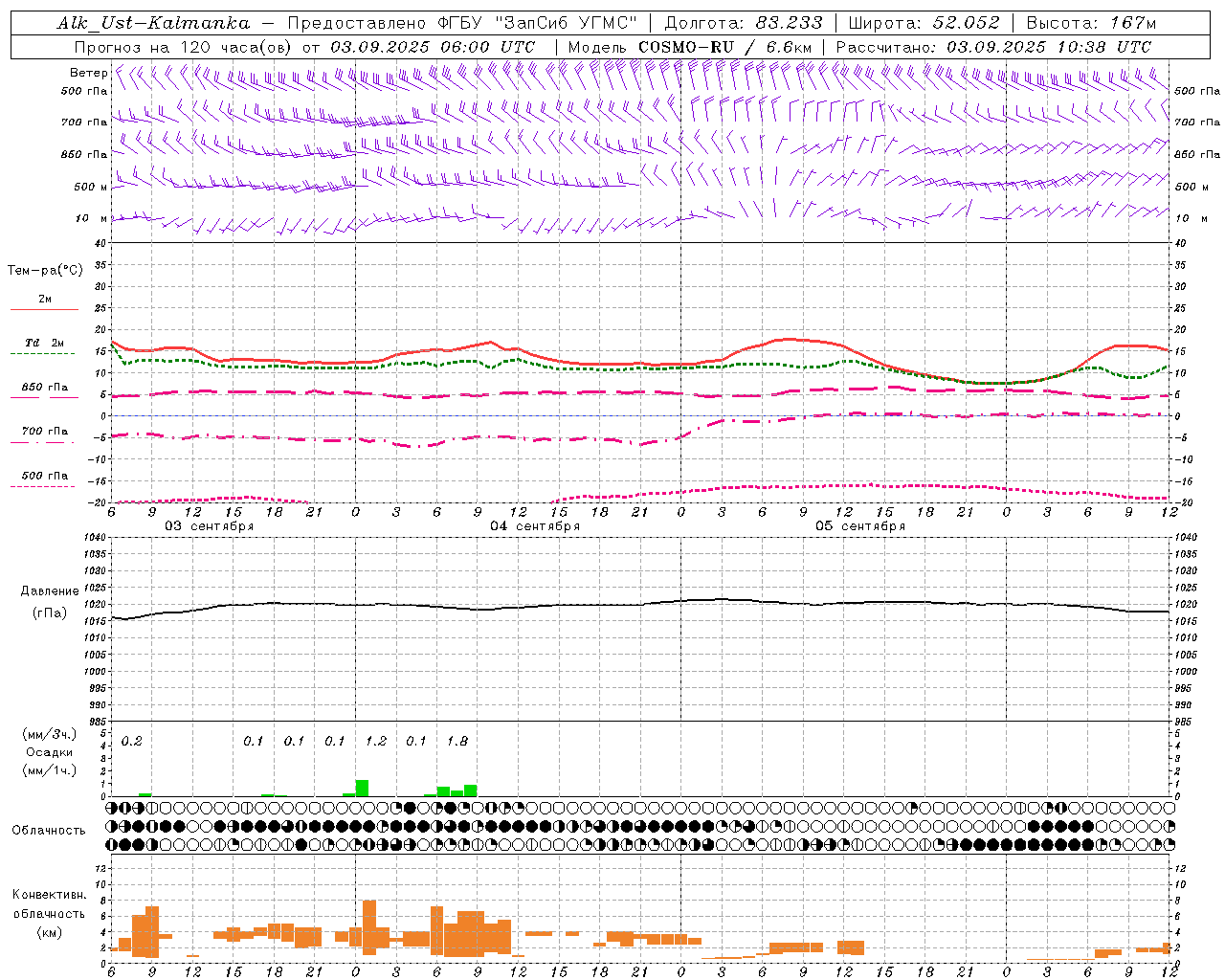The image size is (1225, 980).
Task: Click the 0.2 precipitation amount
Action: click(132, 742)
